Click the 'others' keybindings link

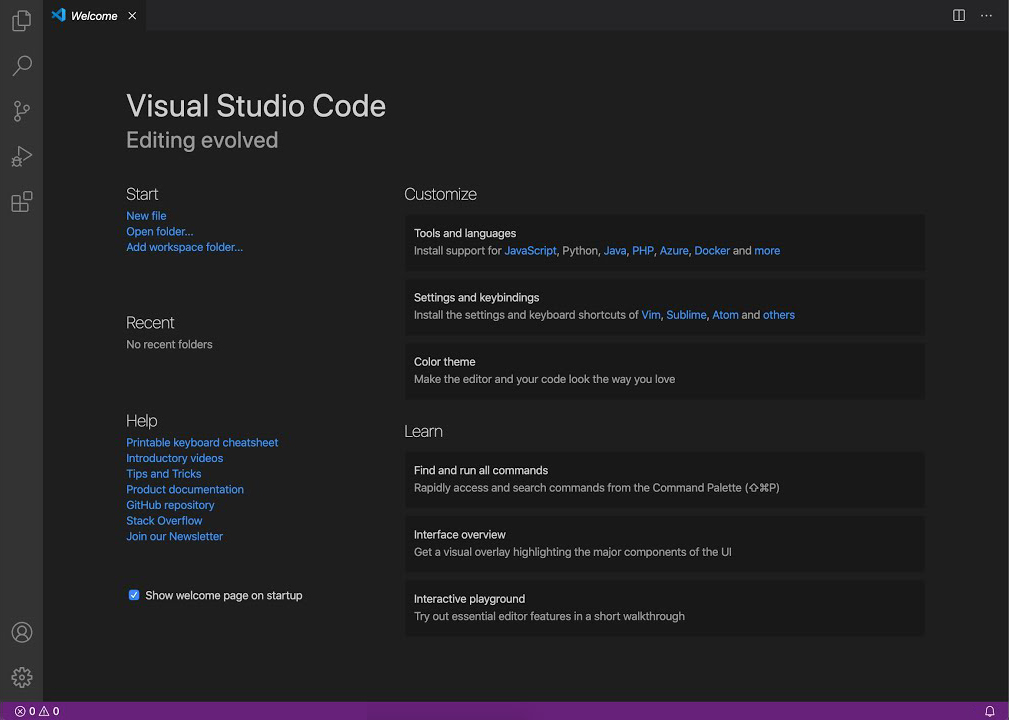coord(779,315)
